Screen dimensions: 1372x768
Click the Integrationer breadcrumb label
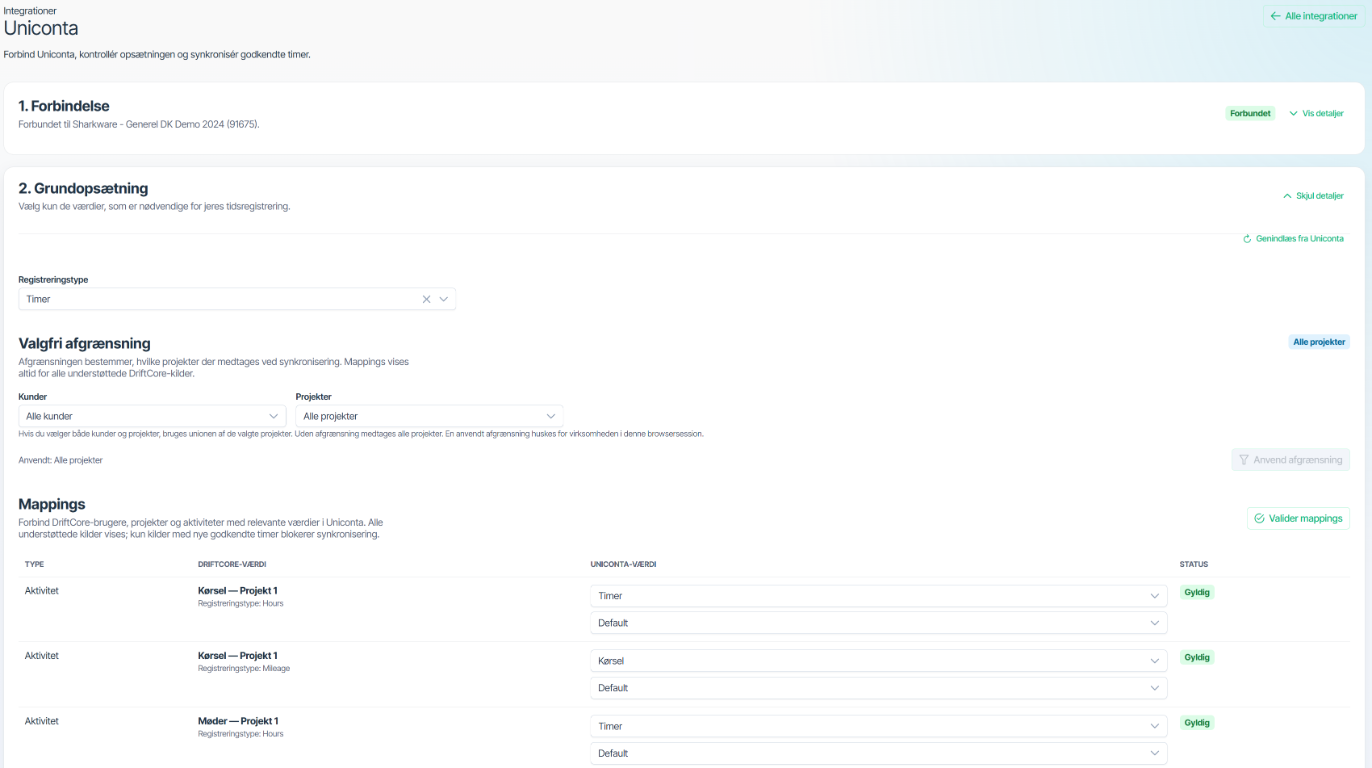tap(30, 11)
